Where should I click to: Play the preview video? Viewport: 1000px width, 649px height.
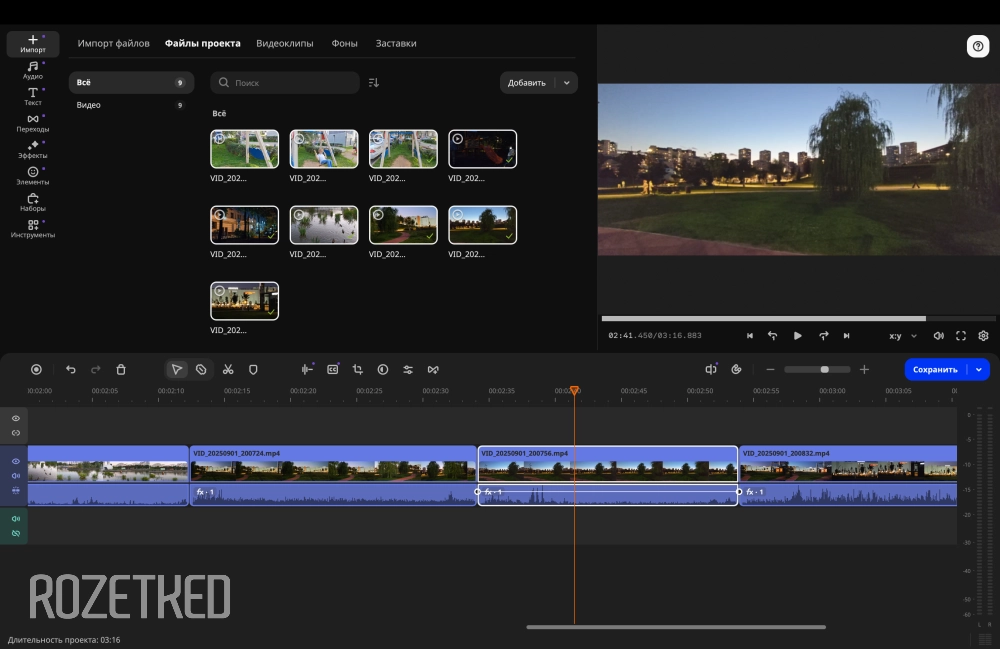point(797,336)
